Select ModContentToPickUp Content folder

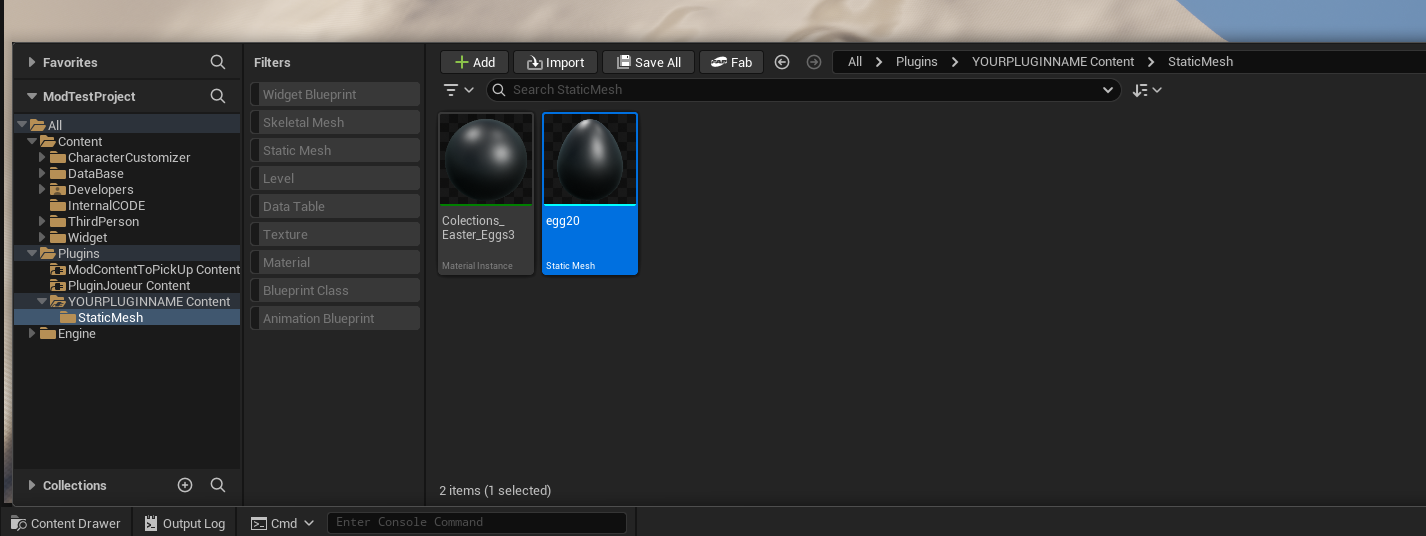point(145,269)
